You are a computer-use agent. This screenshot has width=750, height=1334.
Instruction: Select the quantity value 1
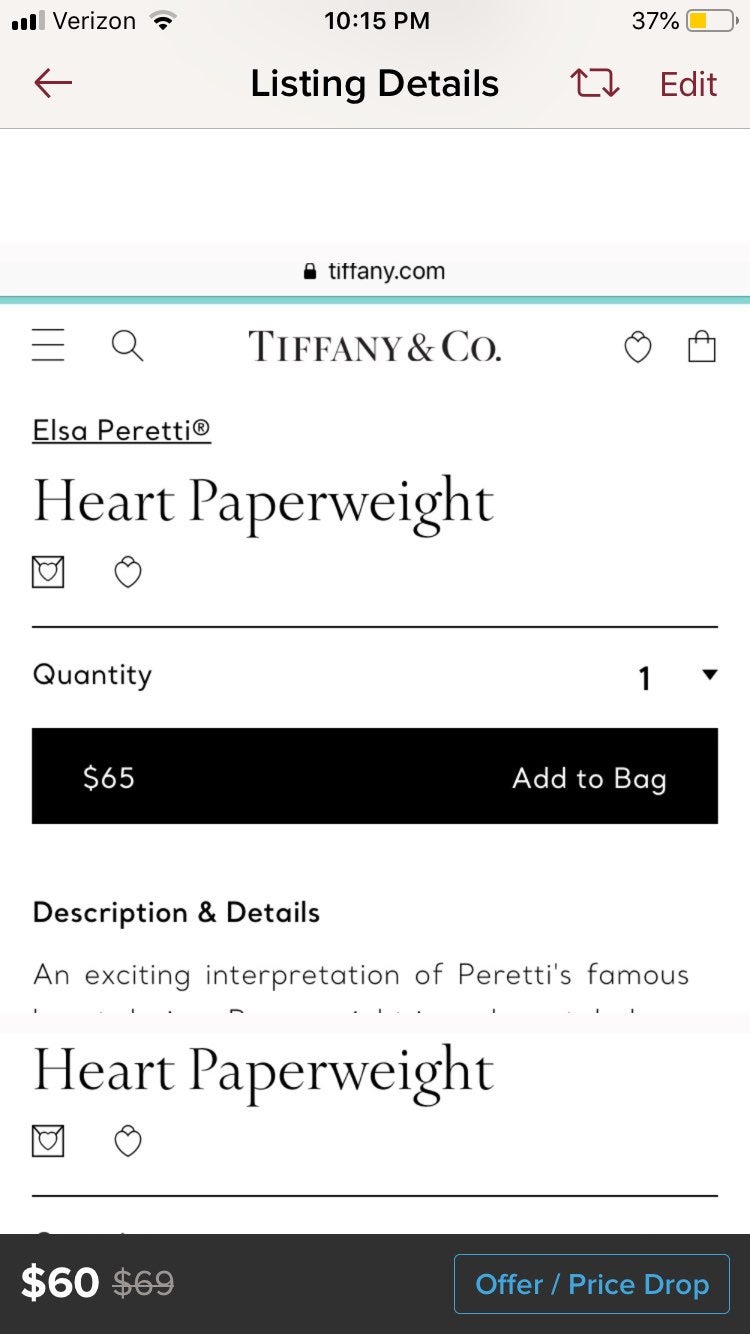[x=645, y=679]
